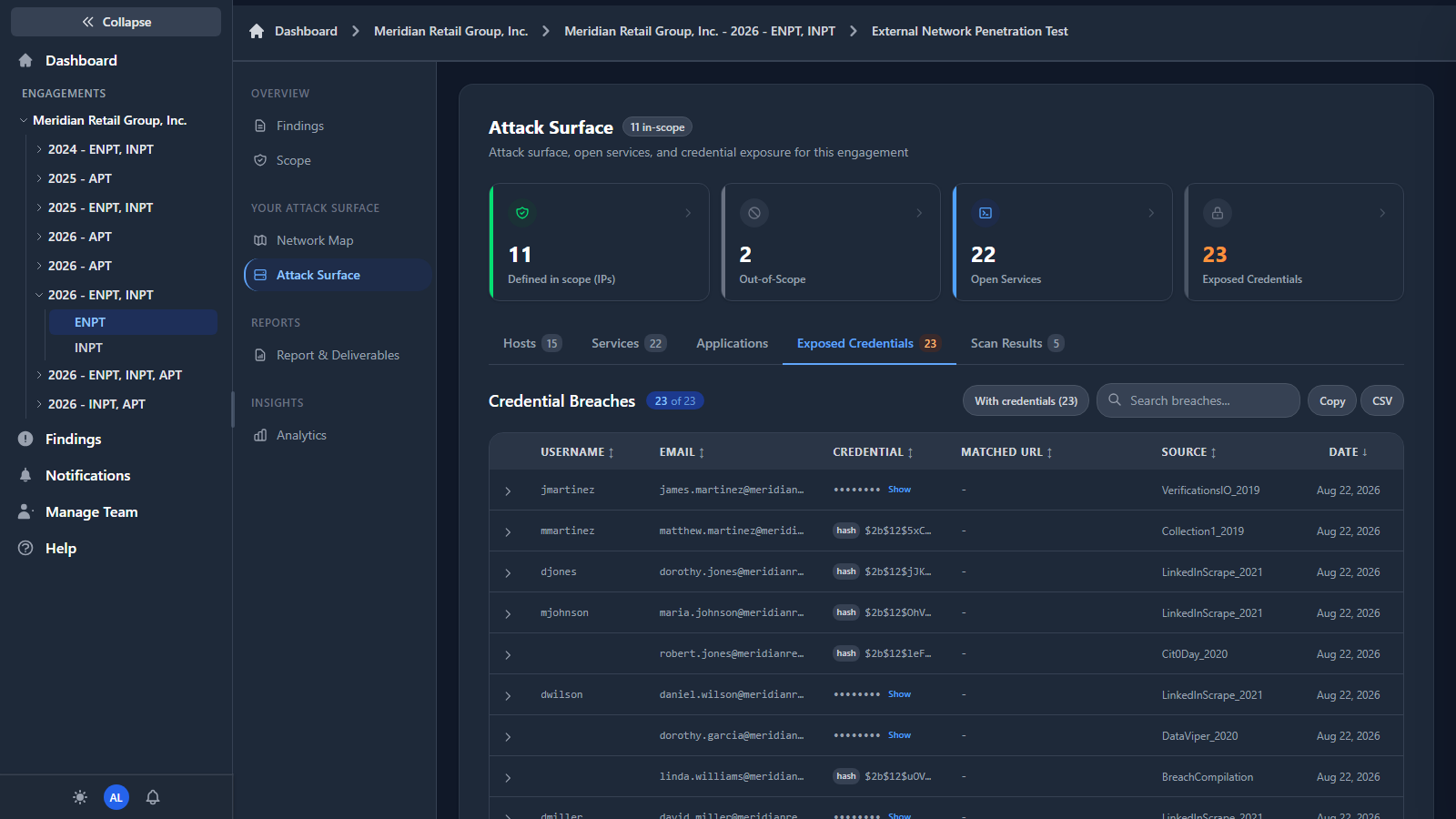1456x819 pixels.
Task: Expand the 2025 - ENPT, INPT engagement
Action: [x=39, y=207]
